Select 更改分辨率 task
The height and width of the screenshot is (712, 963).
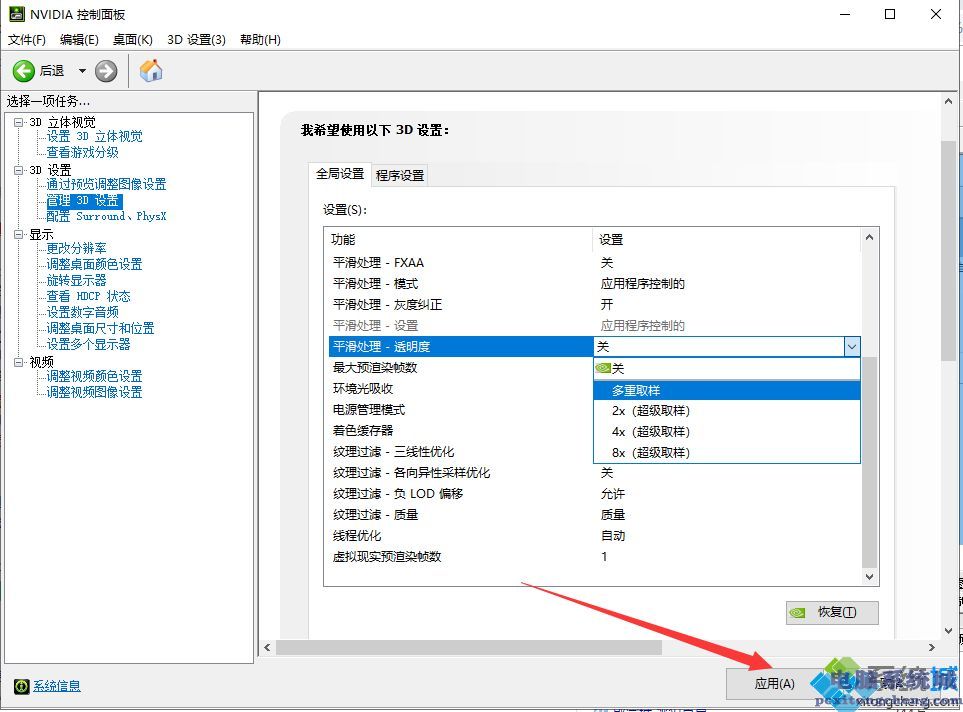coord(77,248)
